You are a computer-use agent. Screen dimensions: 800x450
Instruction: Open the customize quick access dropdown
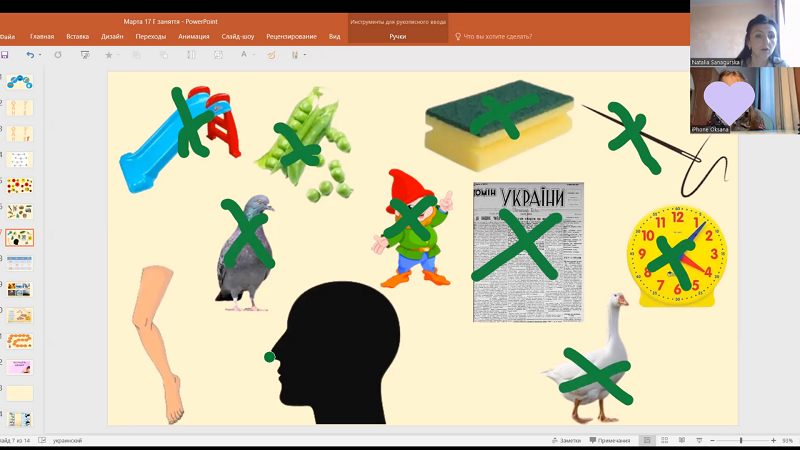305,55
